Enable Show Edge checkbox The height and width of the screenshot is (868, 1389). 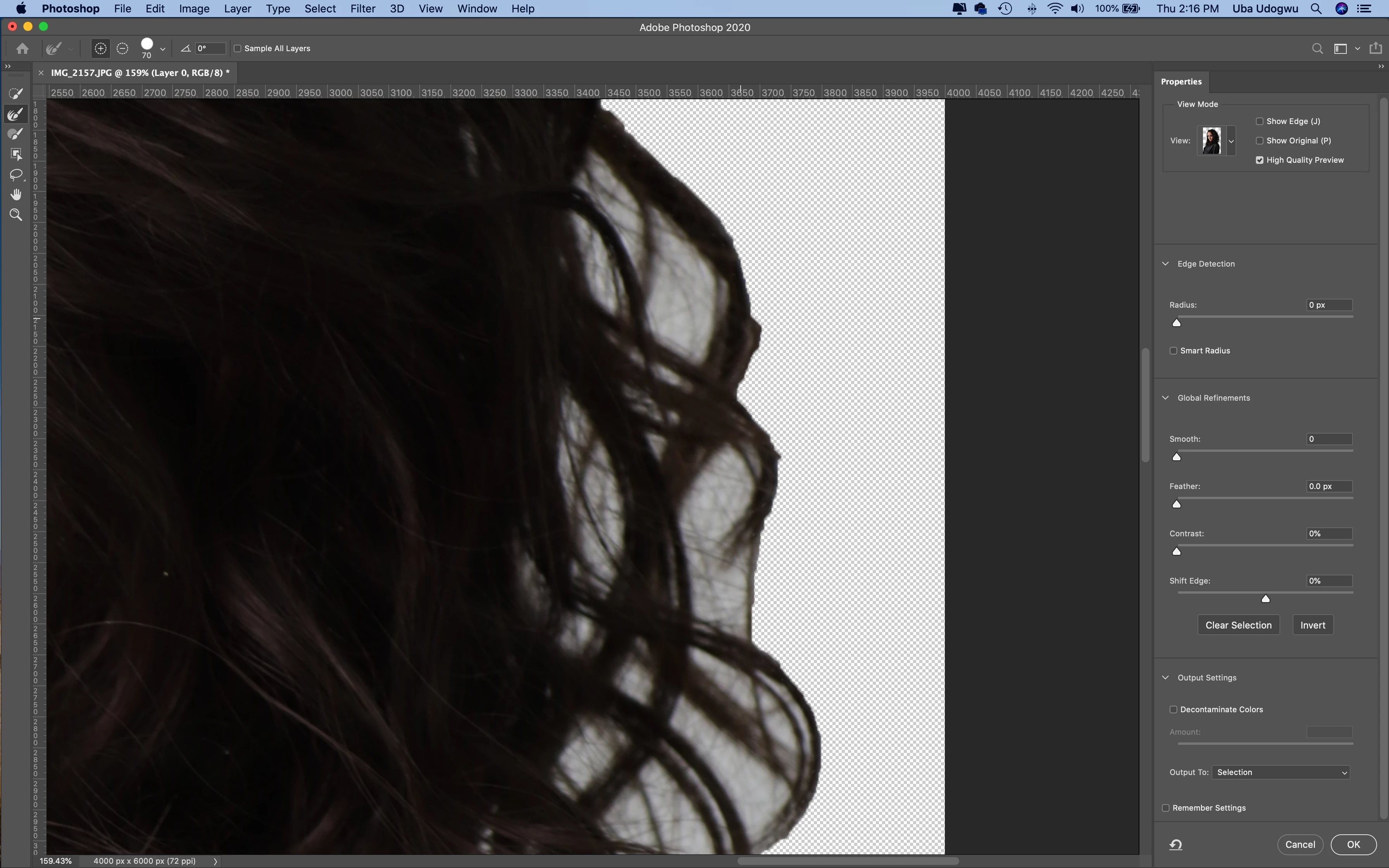coord(1259,121)
